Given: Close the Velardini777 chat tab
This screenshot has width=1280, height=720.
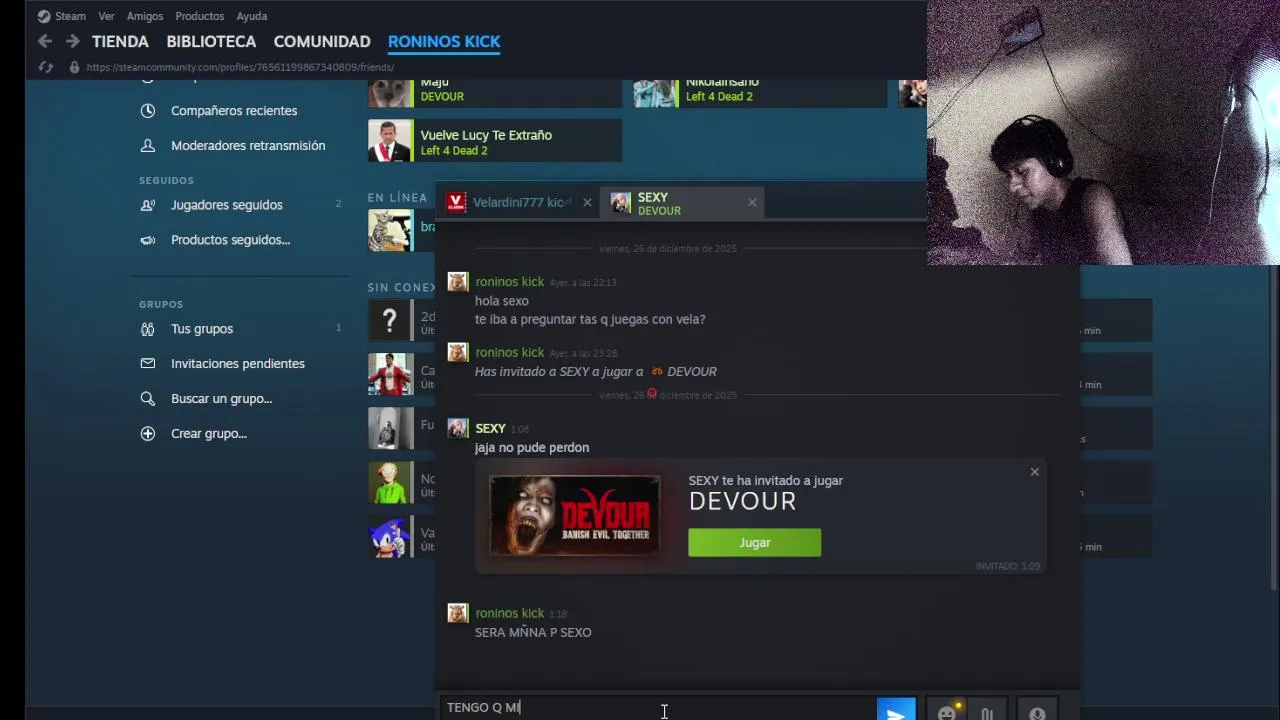Looking at the screenshot, I should [x=587, y=202].
